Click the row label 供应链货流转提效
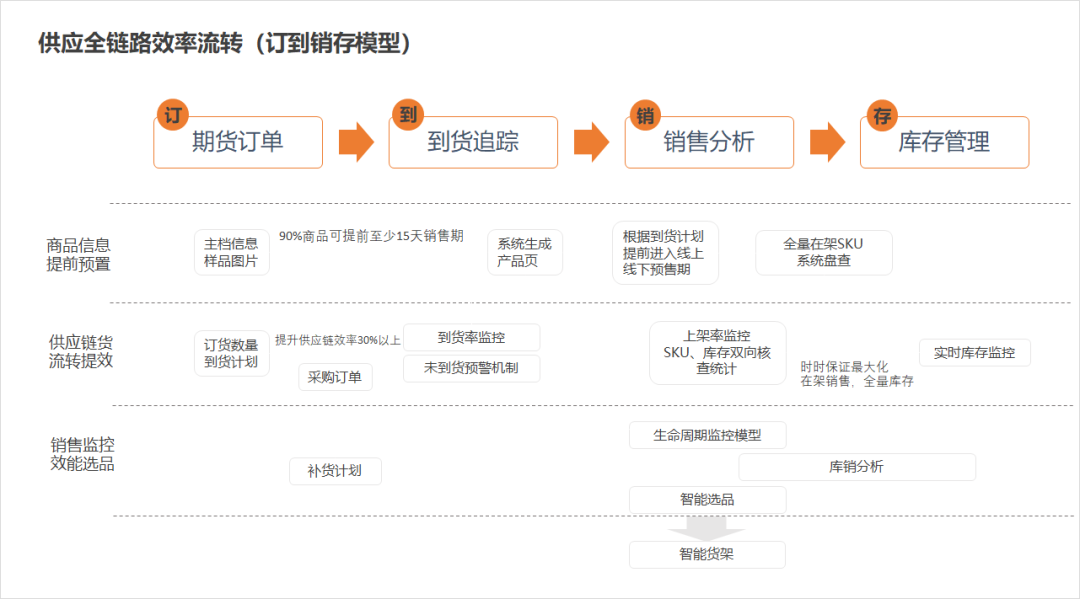The height and width of the screenshot is (599, 1080). coord(81,352)
